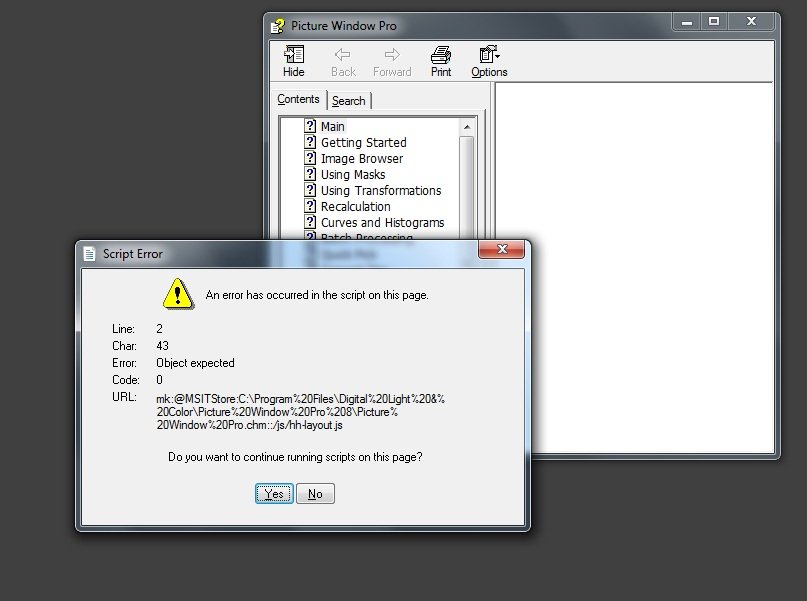Click No in the Script Error dialog

pyautogui.click(x=314, y=493)
